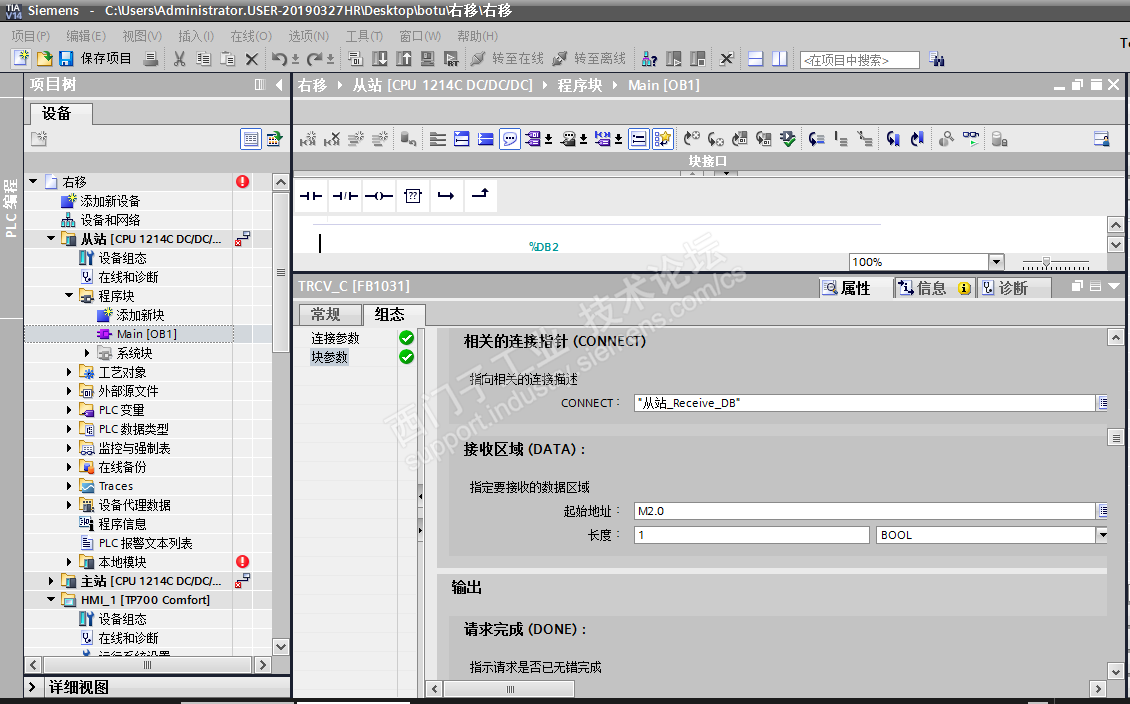Split editor space horizontally

click(x=755, y=58)
